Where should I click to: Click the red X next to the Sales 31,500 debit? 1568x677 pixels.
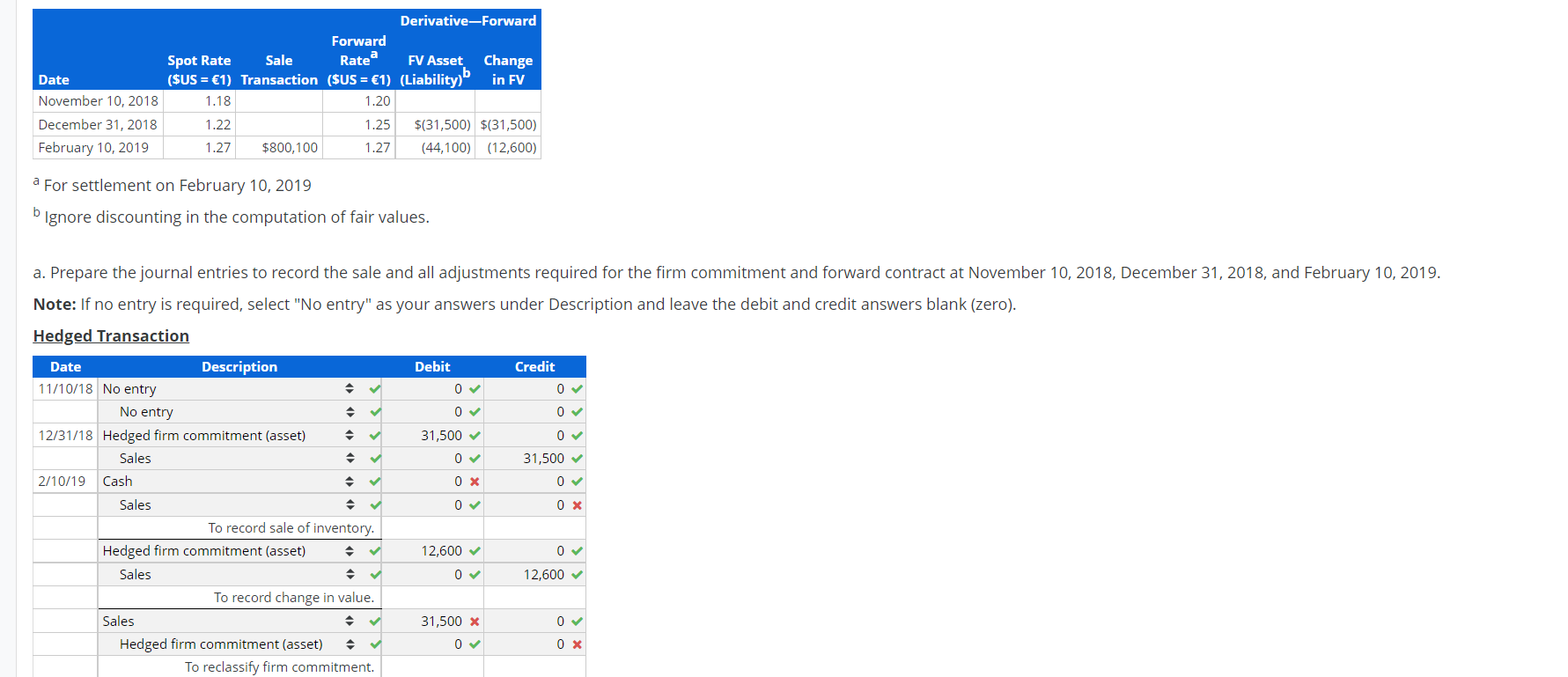point(475,622)
